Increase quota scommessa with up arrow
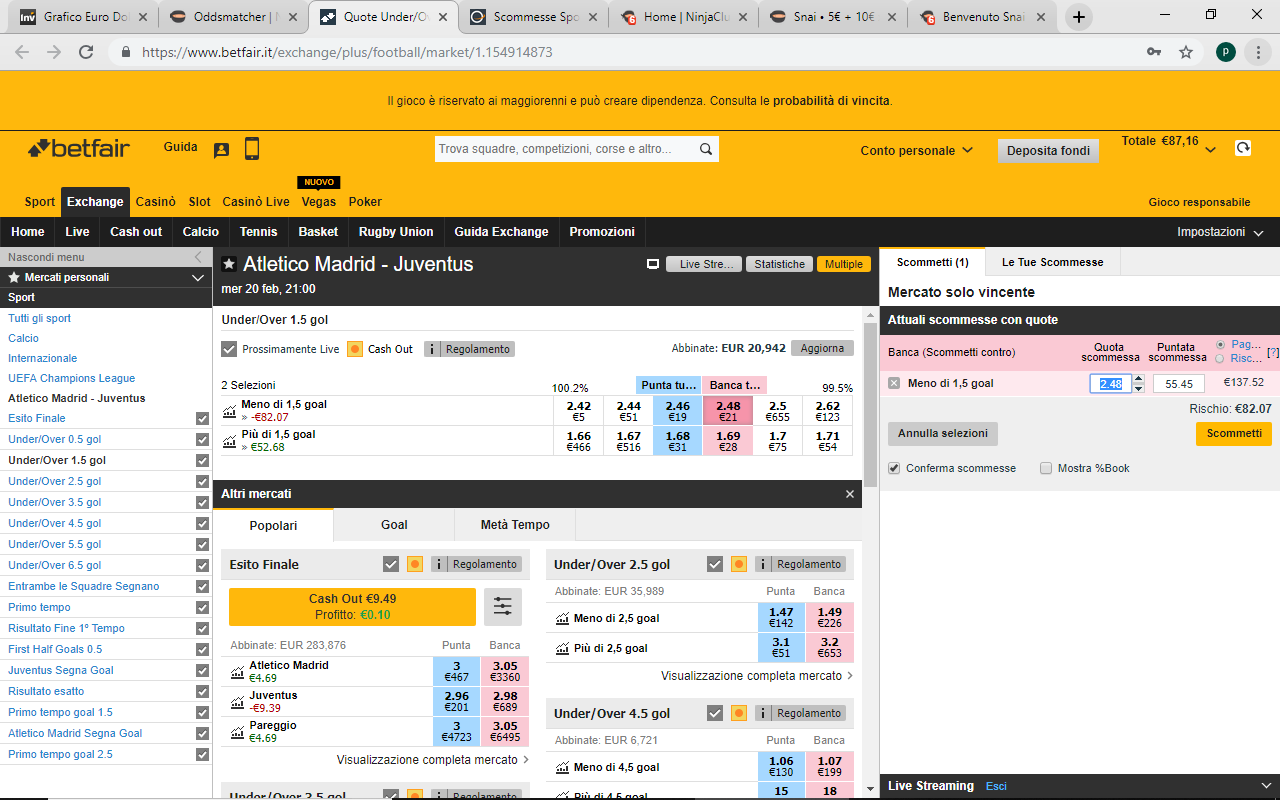1280x800 pixels. 1138,378
